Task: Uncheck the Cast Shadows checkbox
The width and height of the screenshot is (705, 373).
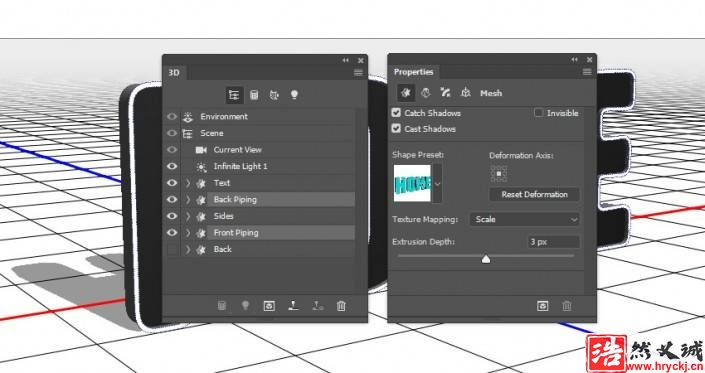Action: click(396, 129)
